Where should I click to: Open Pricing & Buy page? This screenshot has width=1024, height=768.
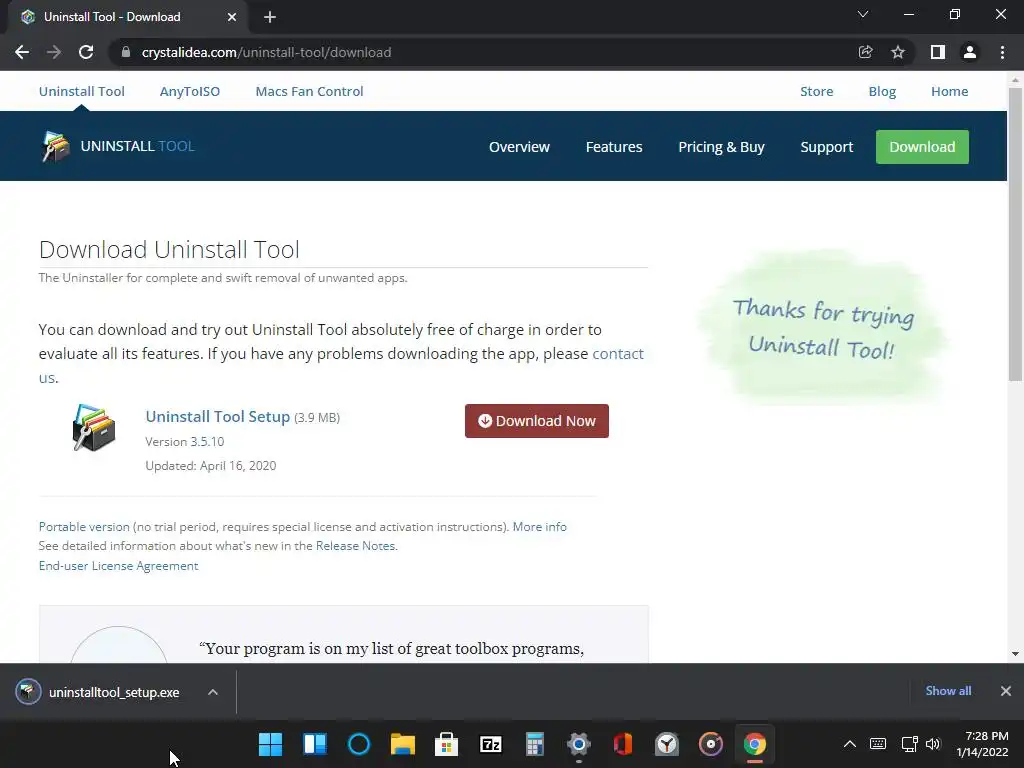click(721, 147)
